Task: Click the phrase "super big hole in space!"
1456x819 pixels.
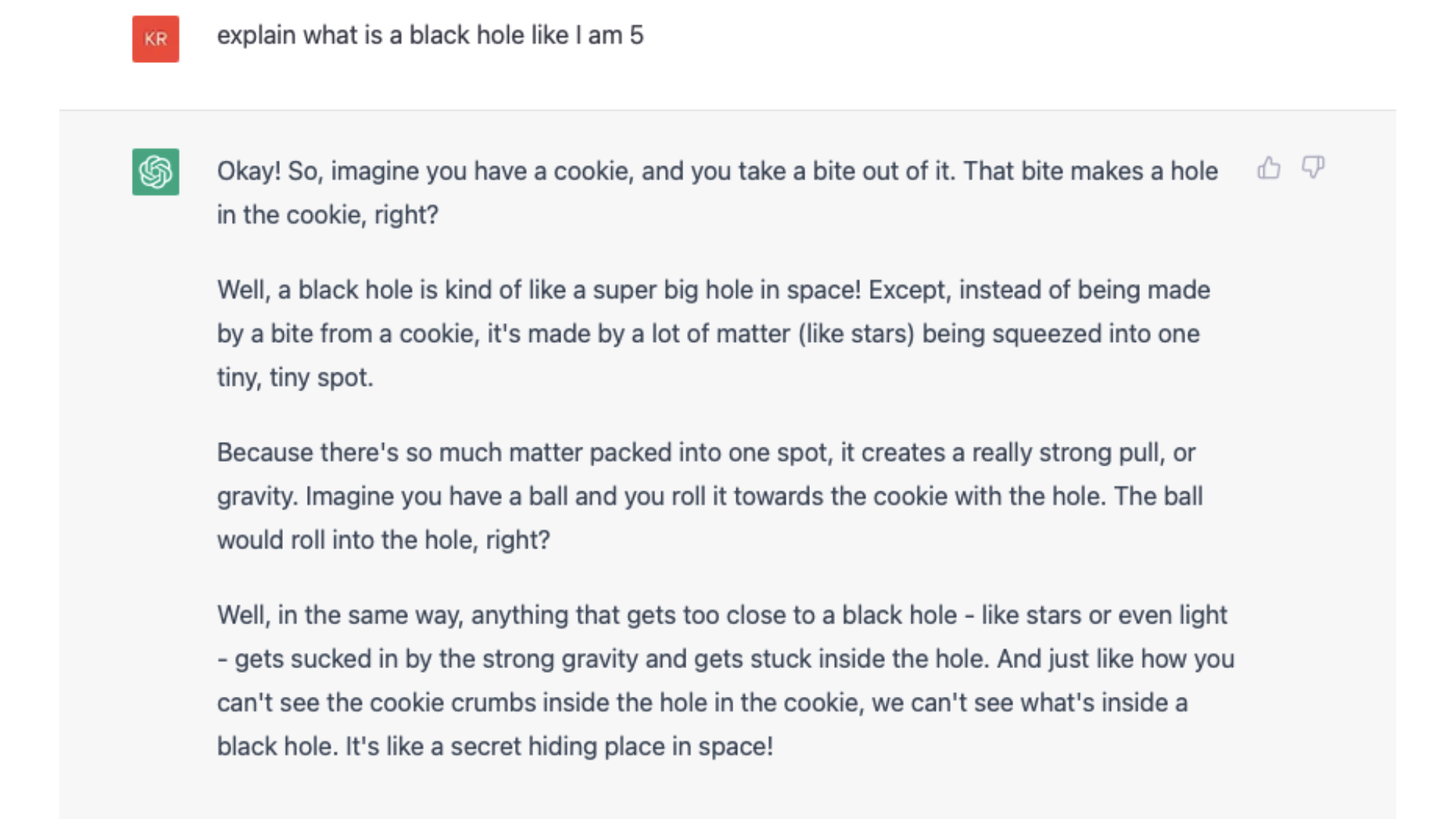Action: point(726,290)
